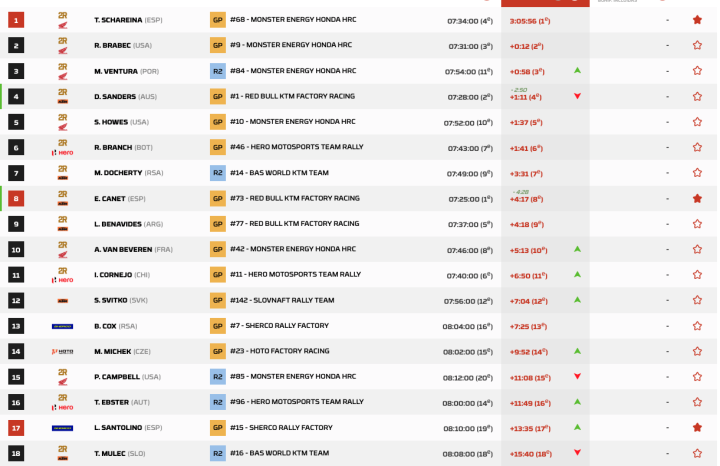Viewport: 720px width, 466px height.
Task: Click red down arrow in D. Sanders row
Action: point(577,96)
